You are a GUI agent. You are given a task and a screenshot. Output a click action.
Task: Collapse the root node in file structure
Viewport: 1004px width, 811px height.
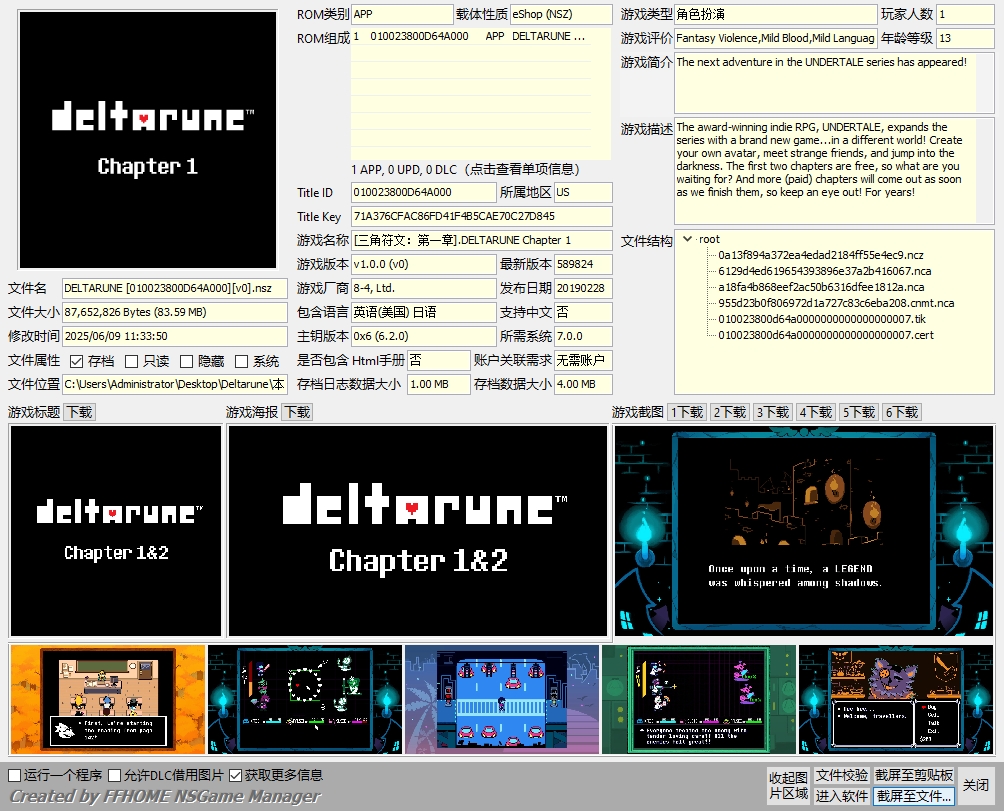687,239
